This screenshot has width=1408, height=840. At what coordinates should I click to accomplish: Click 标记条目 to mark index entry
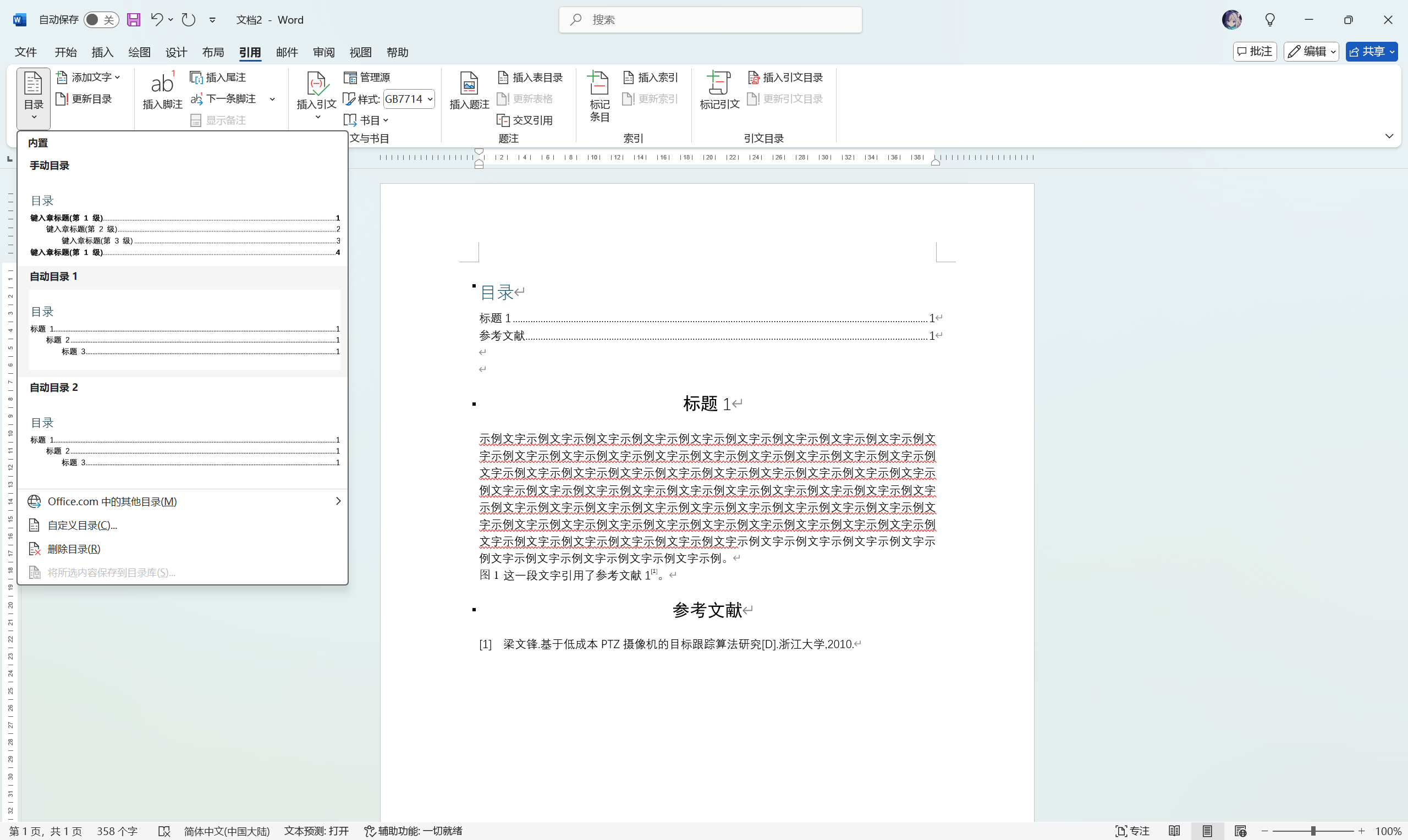(598, 95)
